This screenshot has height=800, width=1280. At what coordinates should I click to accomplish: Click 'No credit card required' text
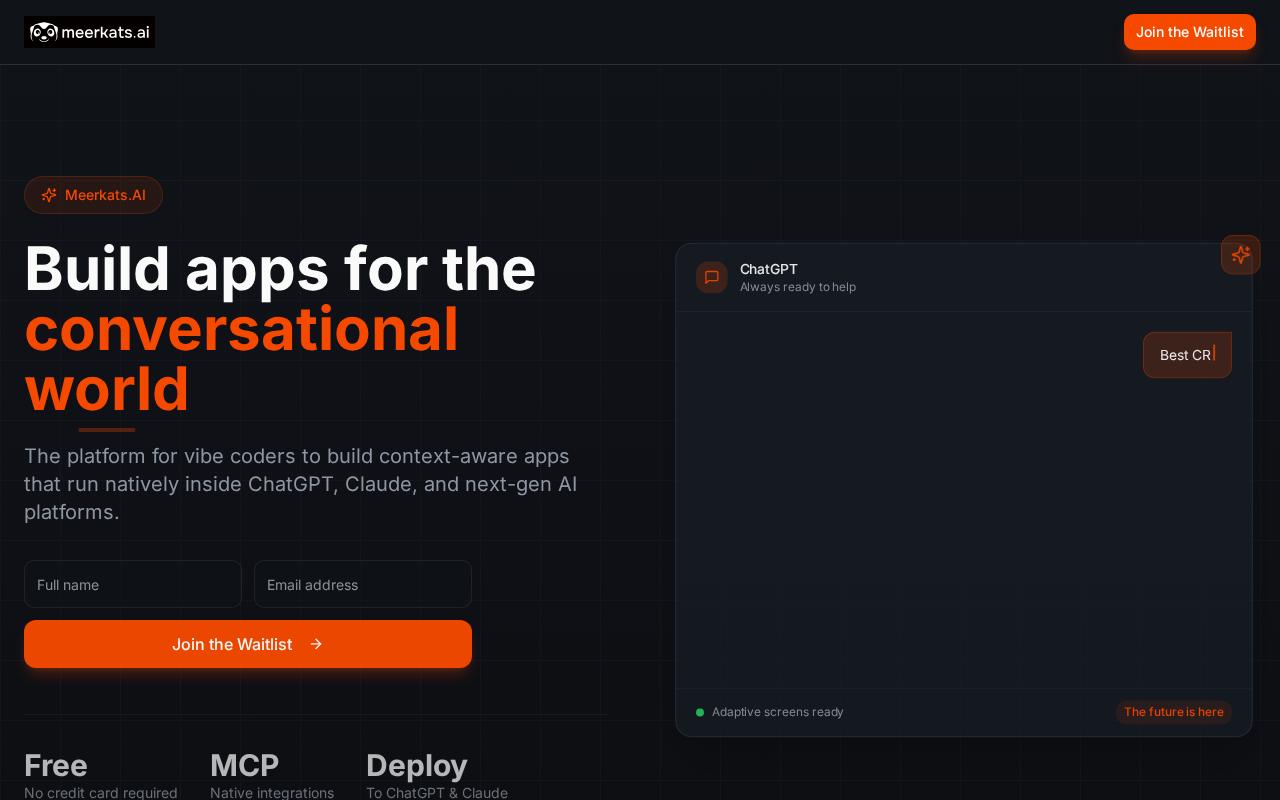pos(101,793)
